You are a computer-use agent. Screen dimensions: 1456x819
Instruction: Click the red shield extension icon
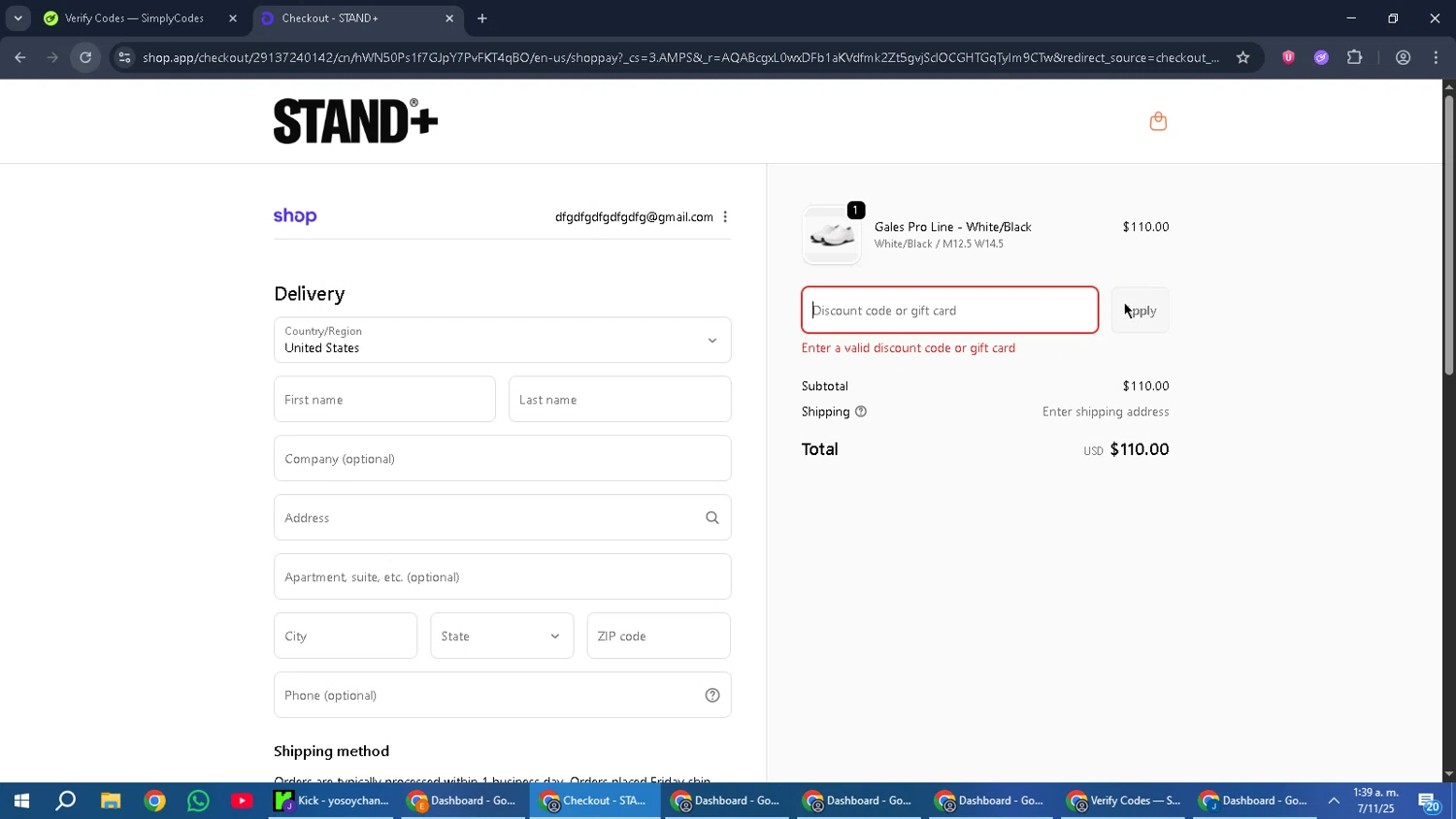(x=1288, y=57)
